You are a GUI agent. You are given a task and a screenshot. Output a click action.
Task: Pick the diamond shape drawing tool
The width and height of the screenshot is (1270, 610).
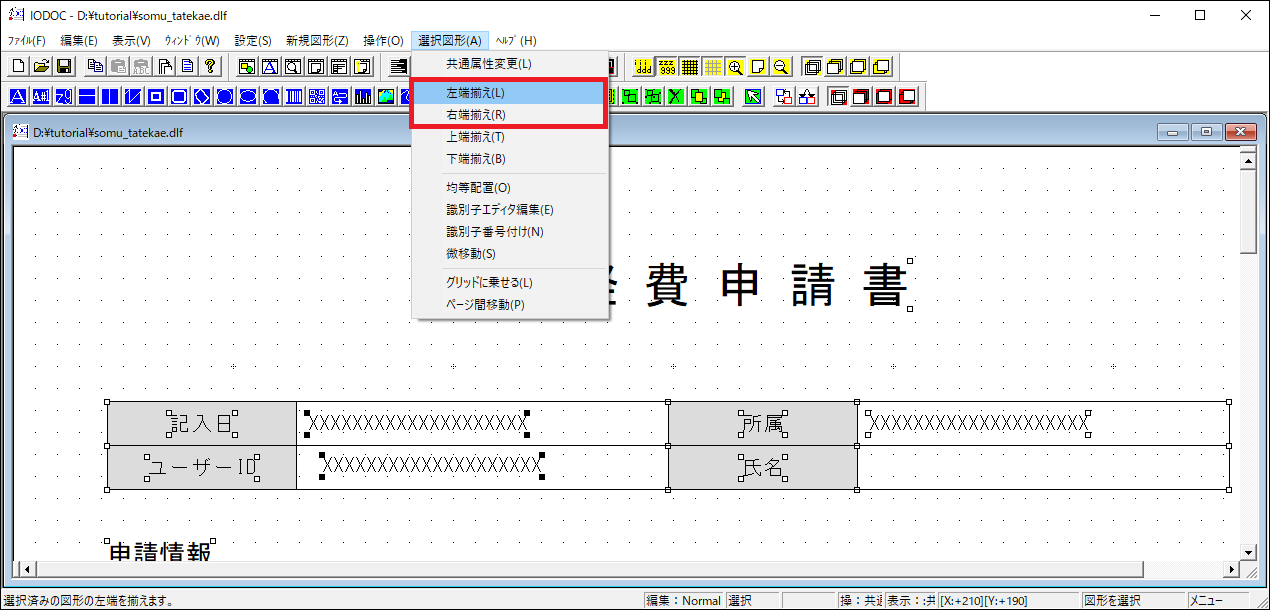202,97
